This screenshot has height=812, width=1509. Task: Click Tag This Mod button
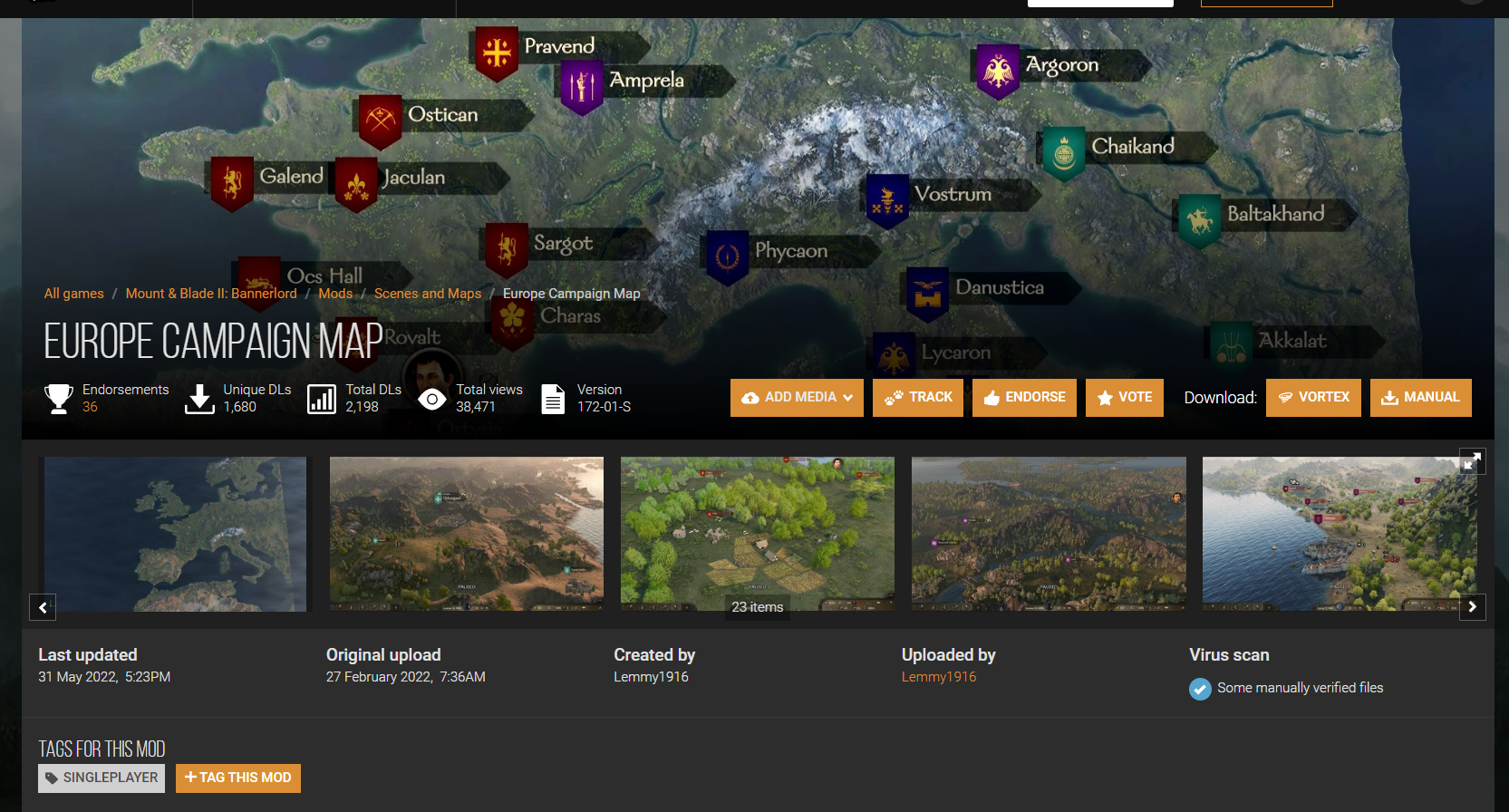pos(238,778)
